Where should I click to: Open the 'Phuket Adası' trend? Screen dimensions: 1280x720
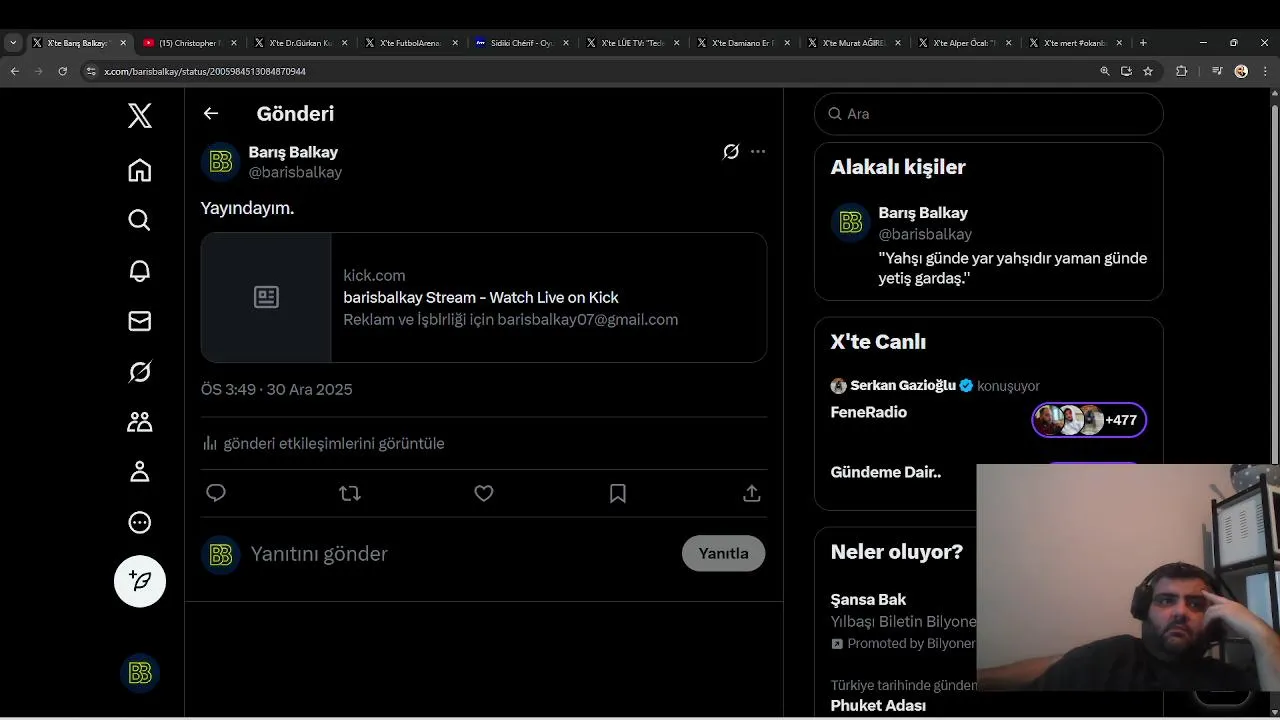(878, 706)
